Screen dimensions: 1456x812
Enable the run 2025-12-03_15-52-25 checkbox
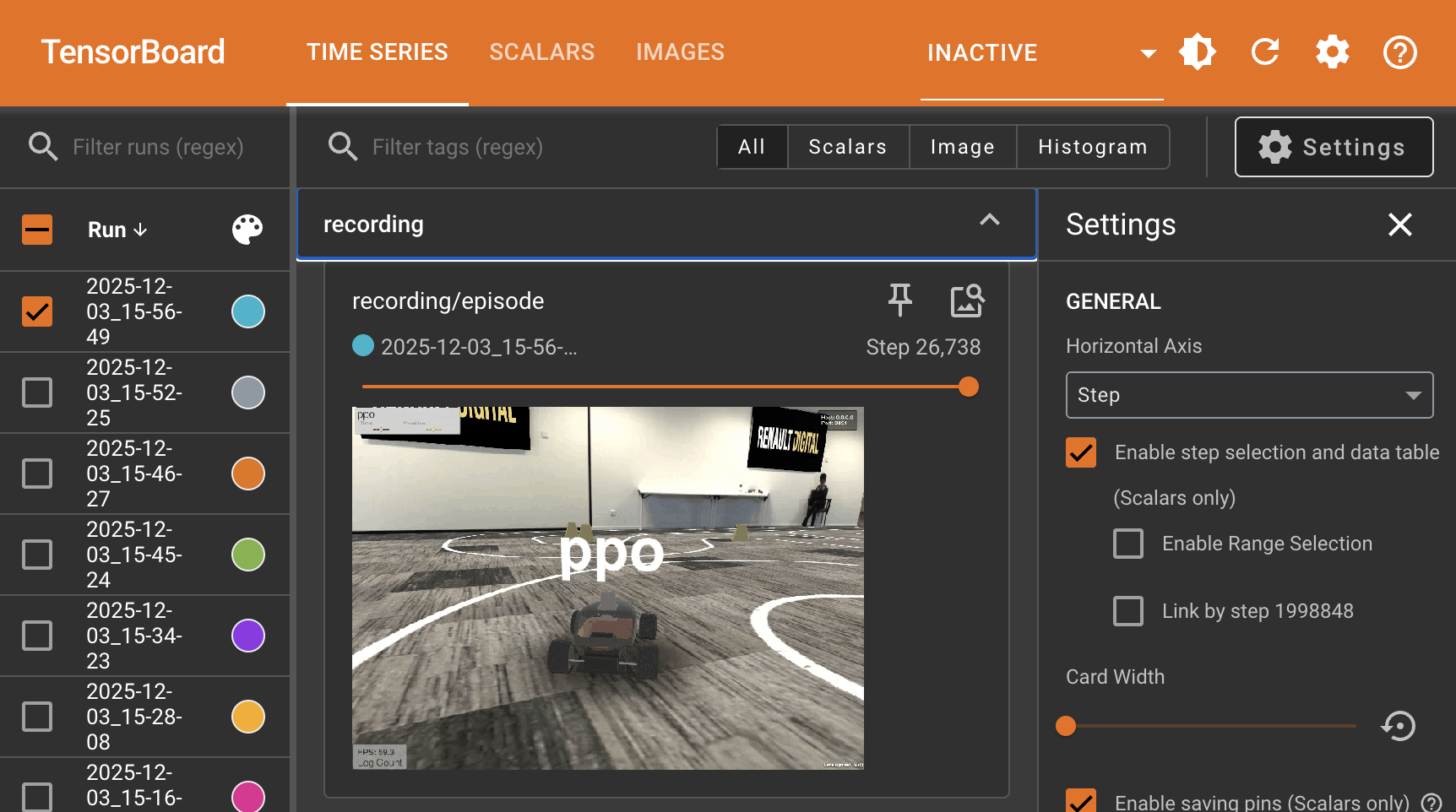coord(37,392)
